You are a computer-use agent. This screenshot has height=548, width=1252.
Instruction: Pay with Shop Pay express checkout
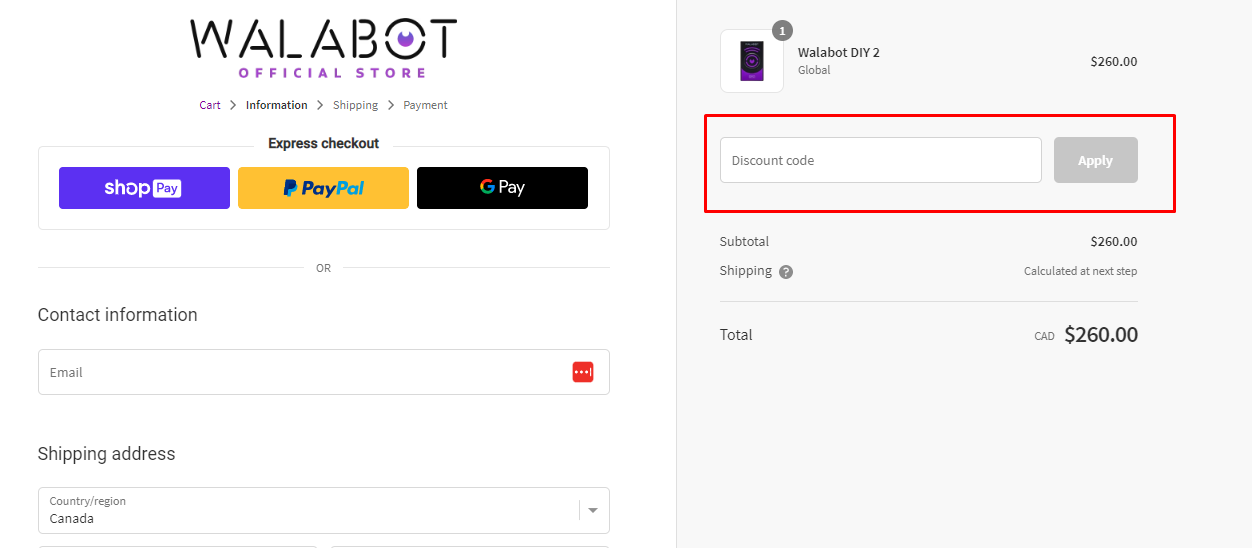pos(144,188)
